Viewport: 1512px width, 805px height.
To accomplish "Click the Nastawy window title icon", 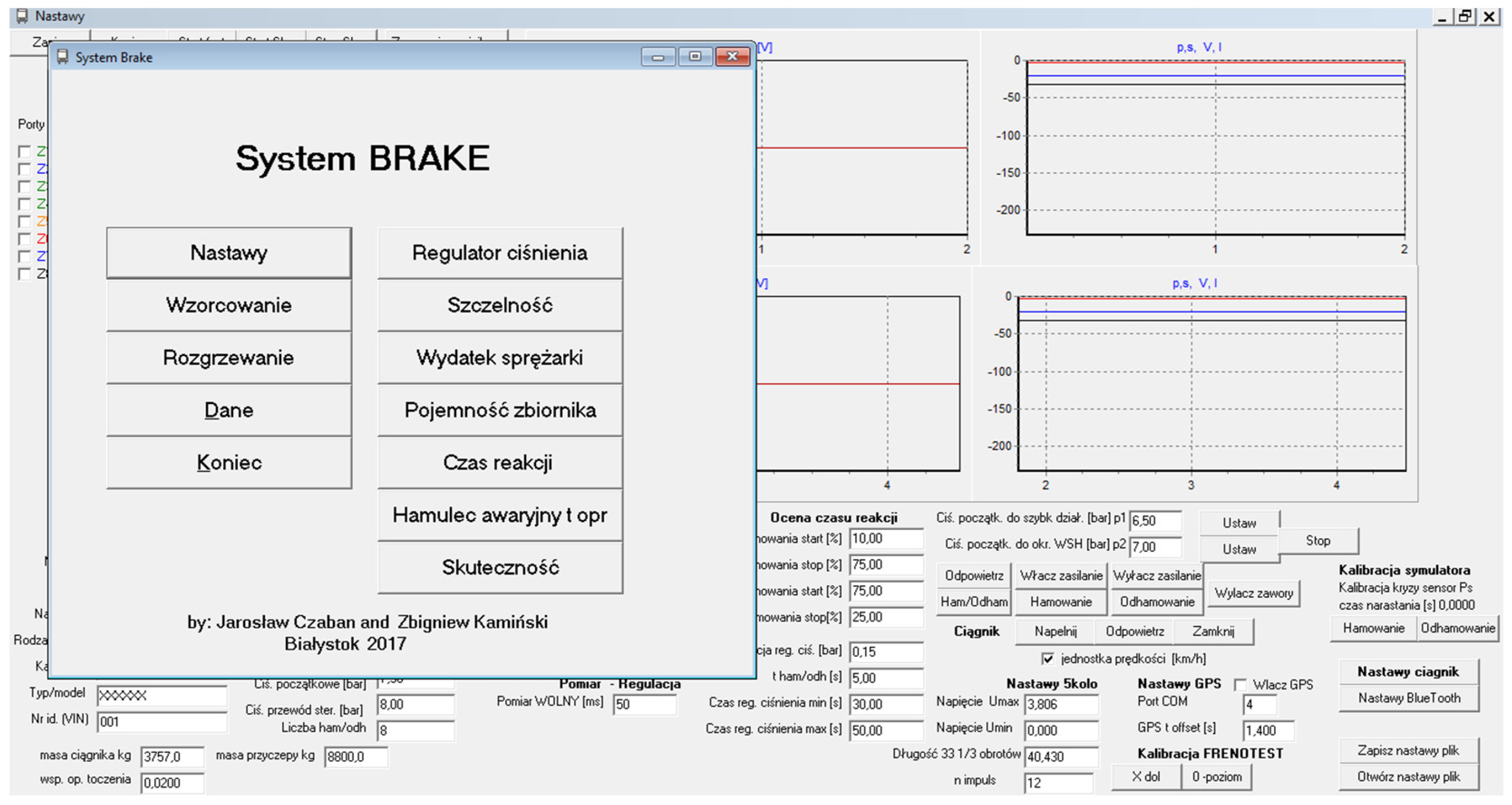I will tap(22, 16).
